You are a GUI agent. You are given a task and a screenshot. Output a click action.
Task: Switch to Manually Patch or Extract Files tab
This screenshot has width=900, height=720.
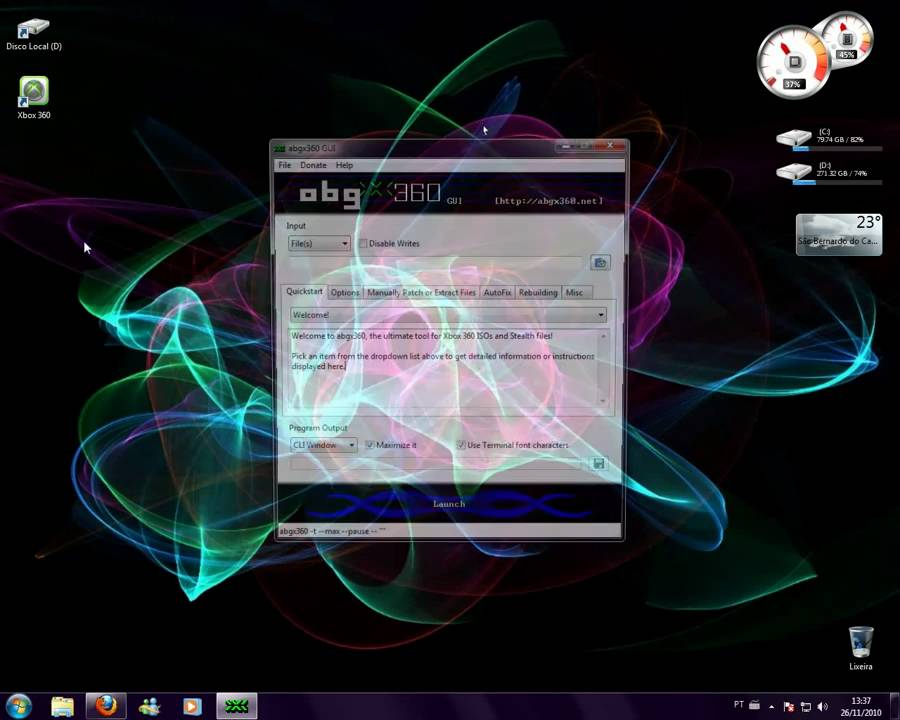pos(421,292)
